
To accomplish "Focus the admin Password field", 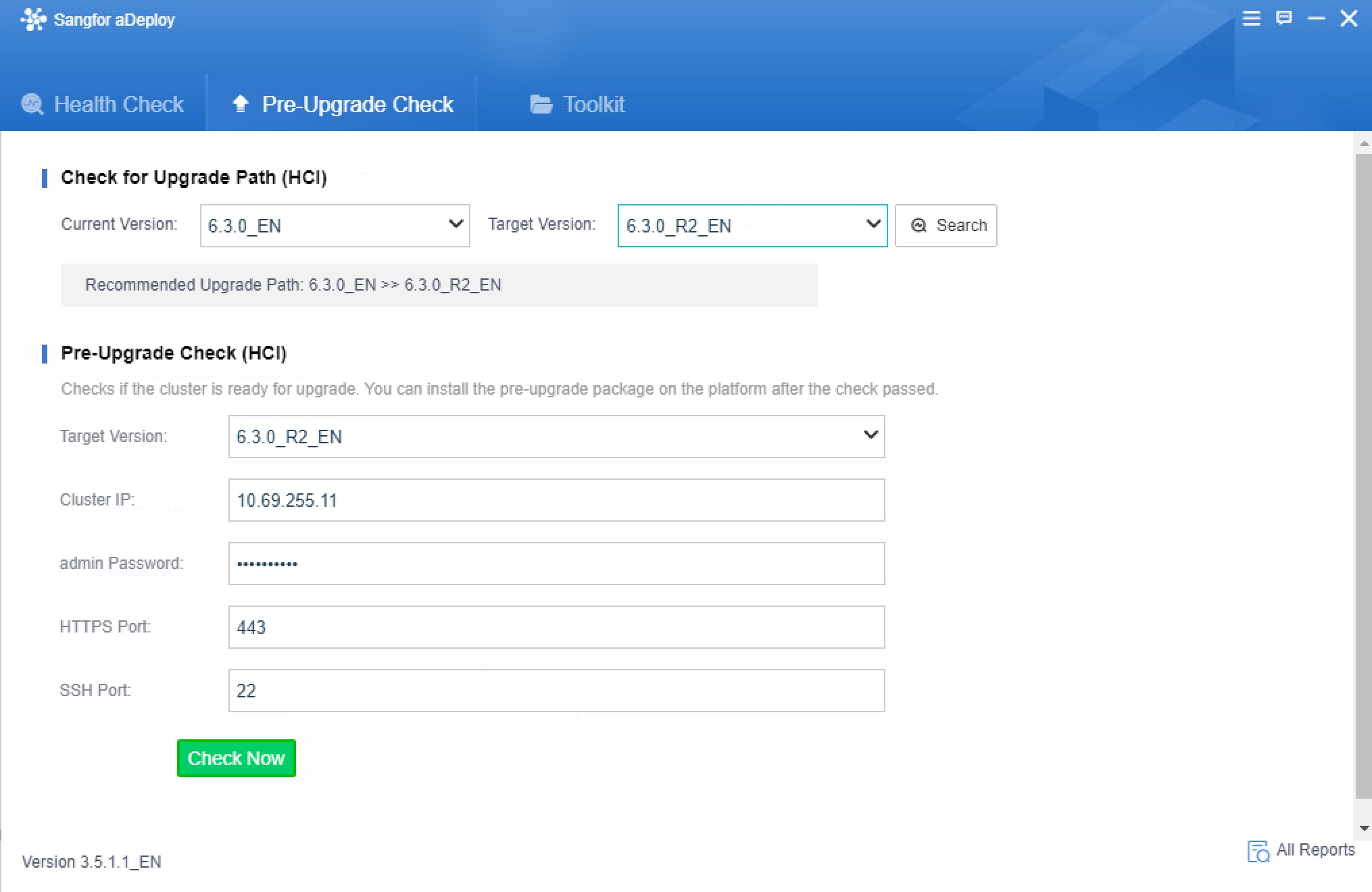I will coord(557,564).
